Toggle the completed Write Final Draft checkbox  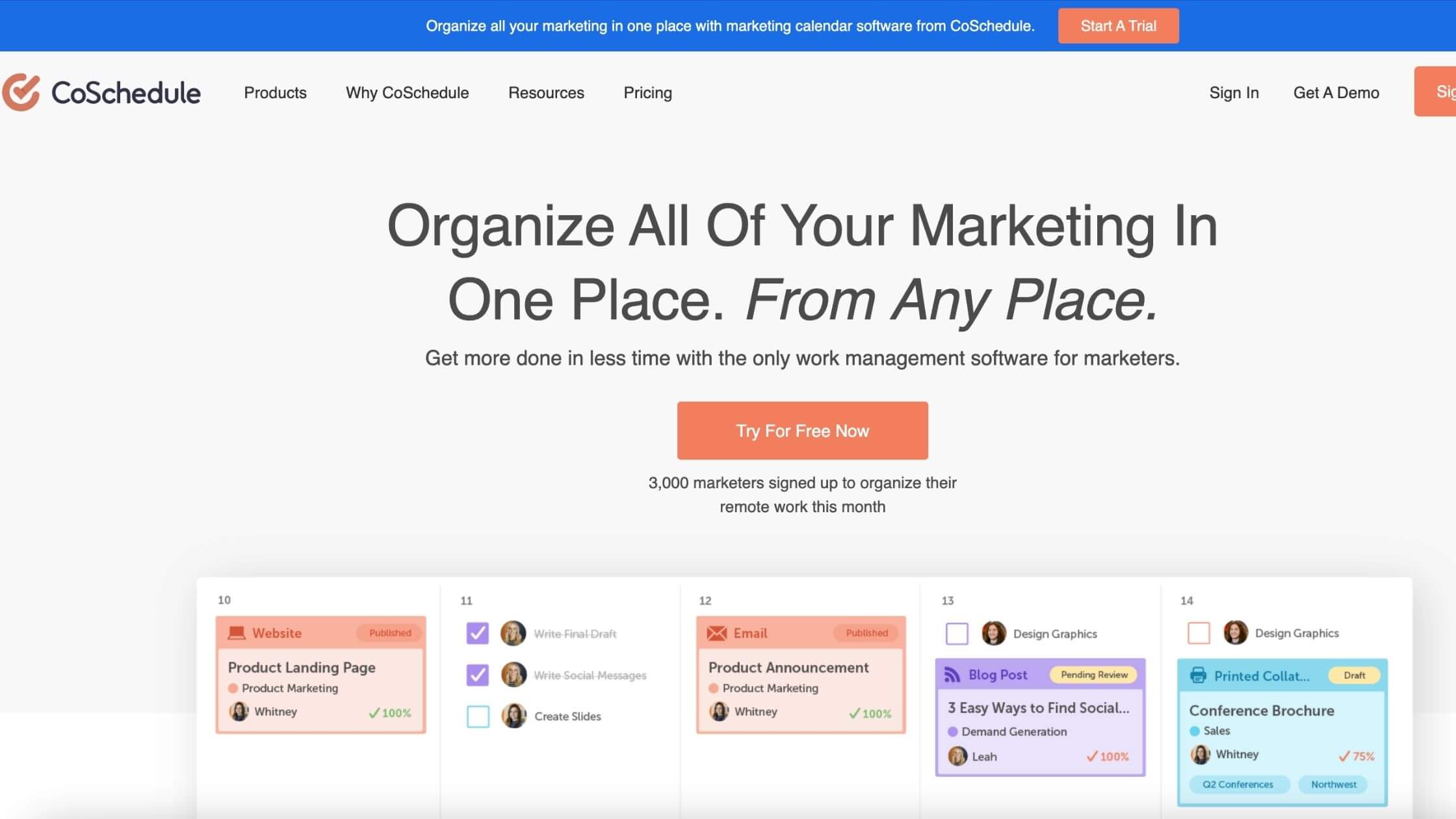478,632
